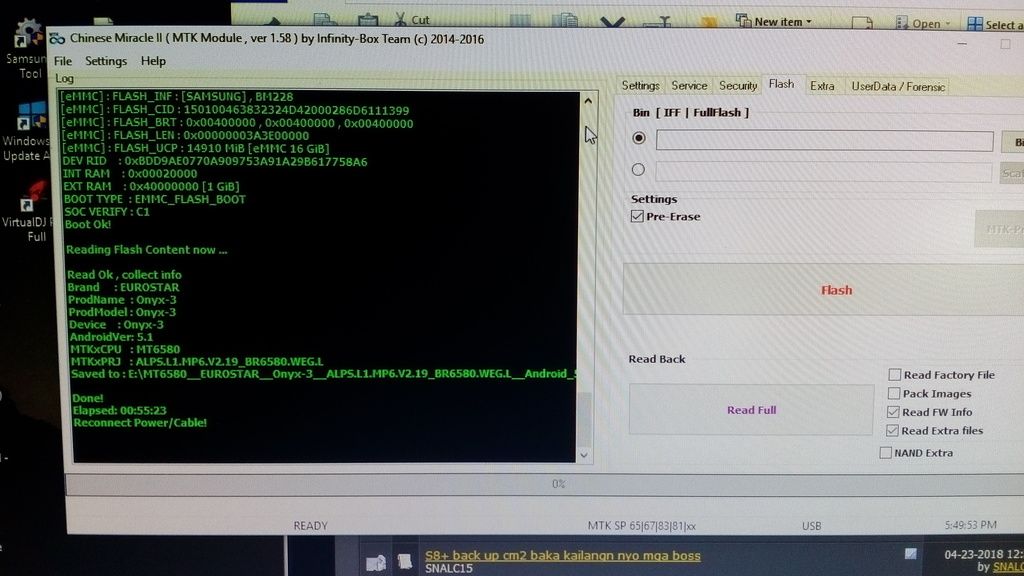Disable the Pre-Erase checkbox

coord(638,217)
